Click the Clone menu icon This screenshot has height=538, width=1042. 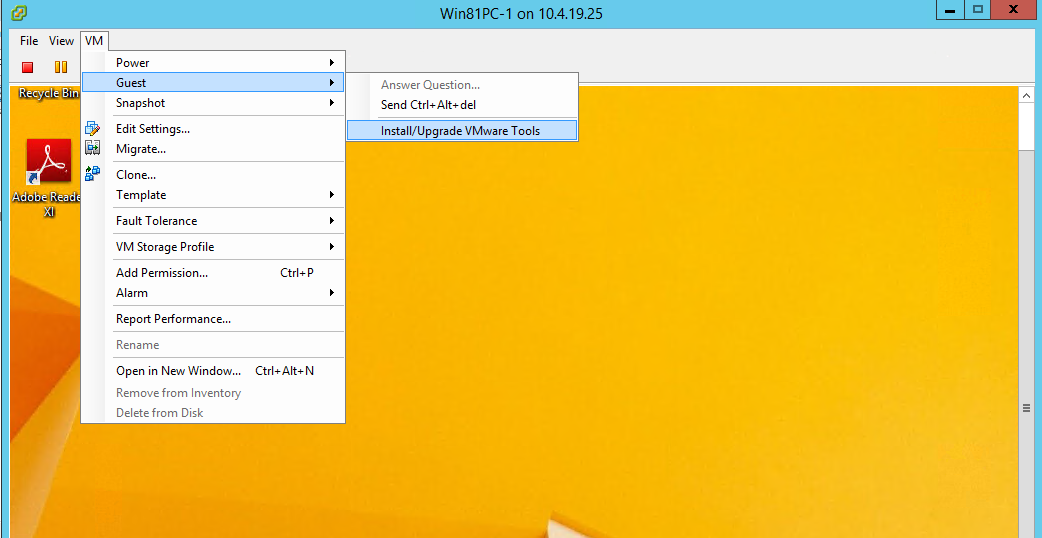93,175
